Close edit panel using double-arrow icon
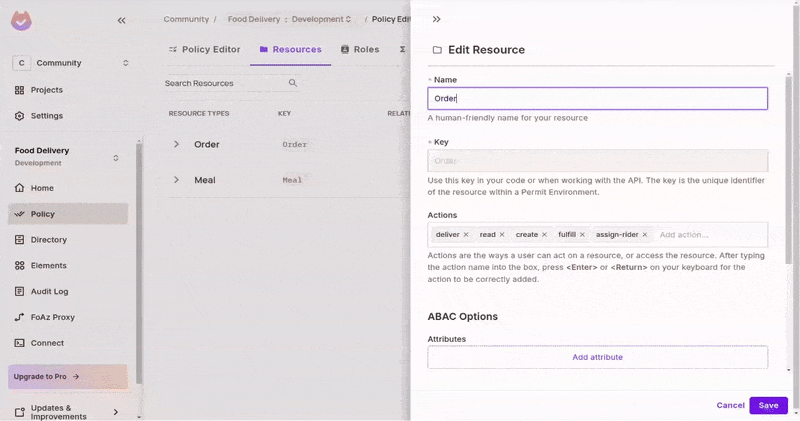This screenshot has height=421, width=800. pos(437,19)
